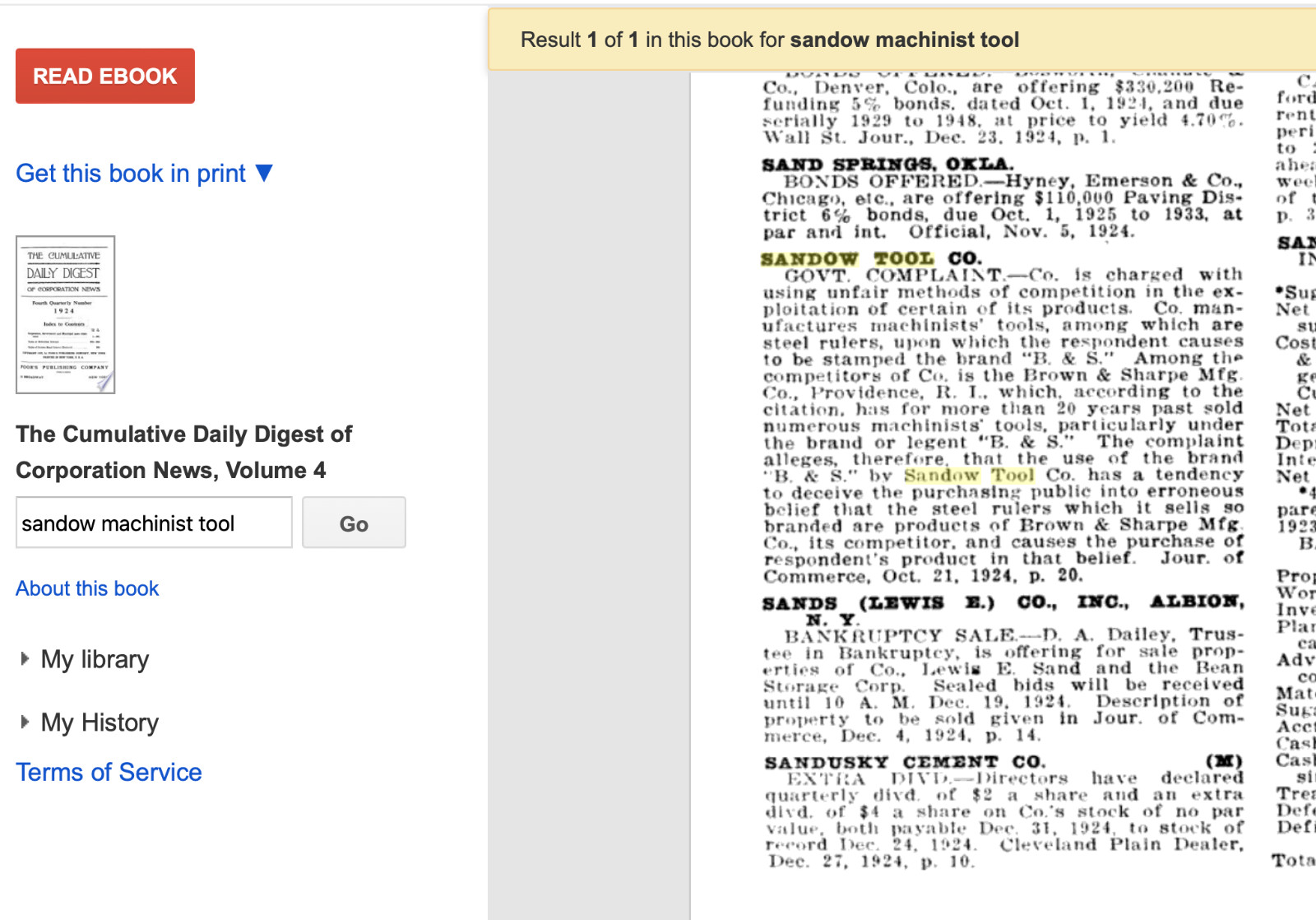Image resolution: width=1316 pixels, height=920 pixels.
Task: Expand the blue print options dropdown arrow
Action: [x=264, y=173]
